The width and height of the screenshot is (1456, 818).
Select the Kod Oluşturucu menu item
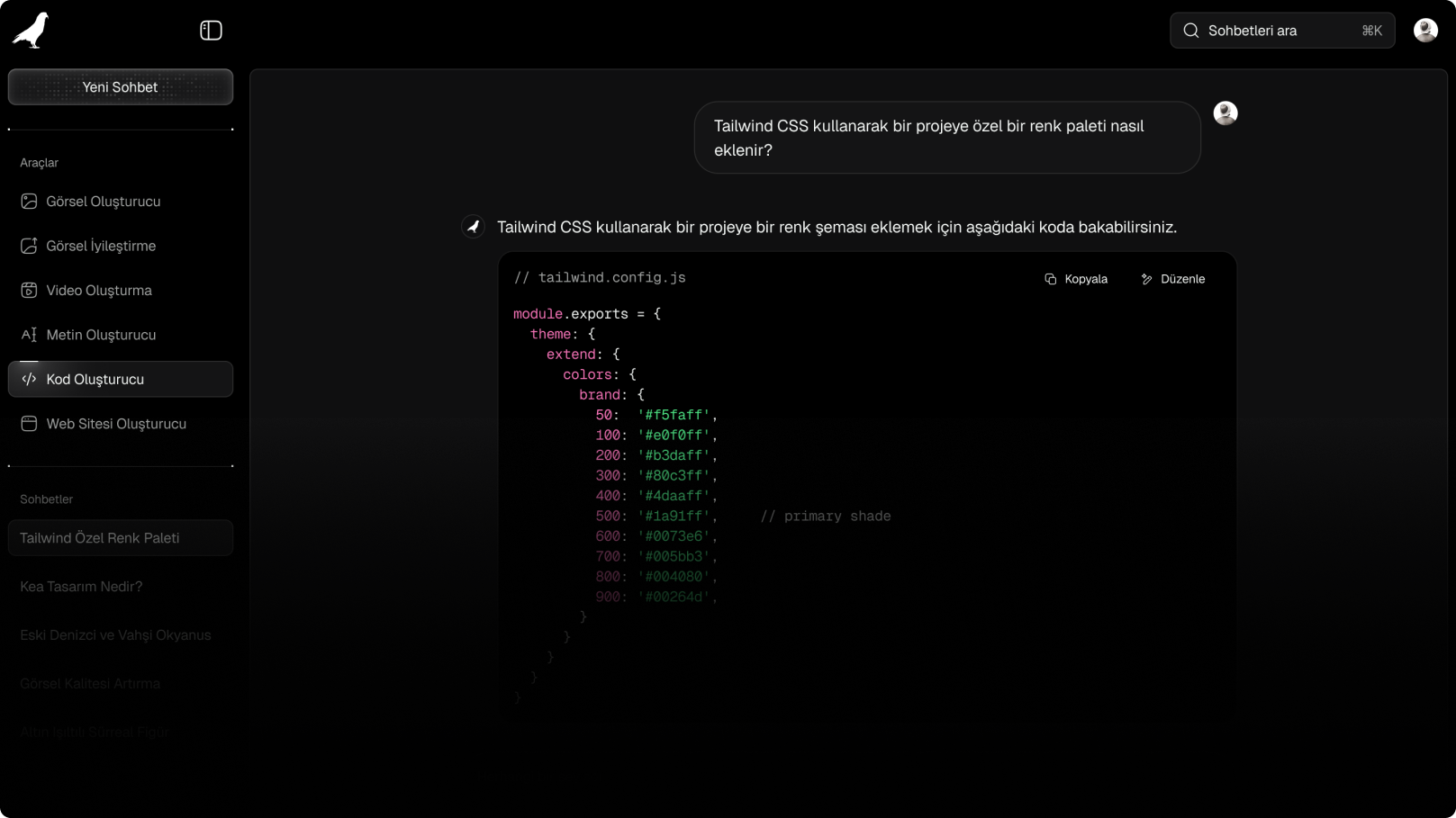121,379
